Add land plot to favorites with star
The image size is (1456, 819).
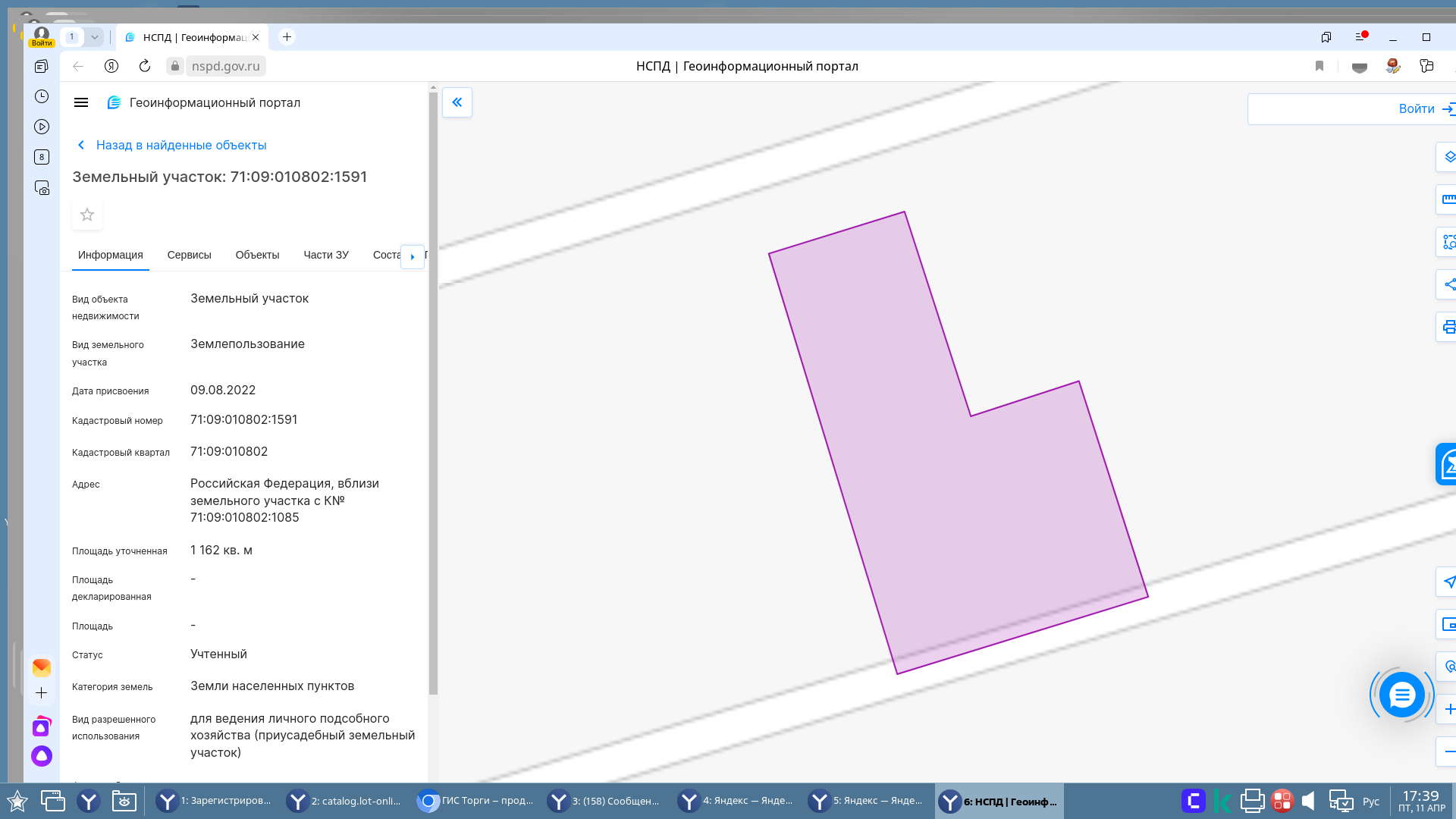[87, 215]
